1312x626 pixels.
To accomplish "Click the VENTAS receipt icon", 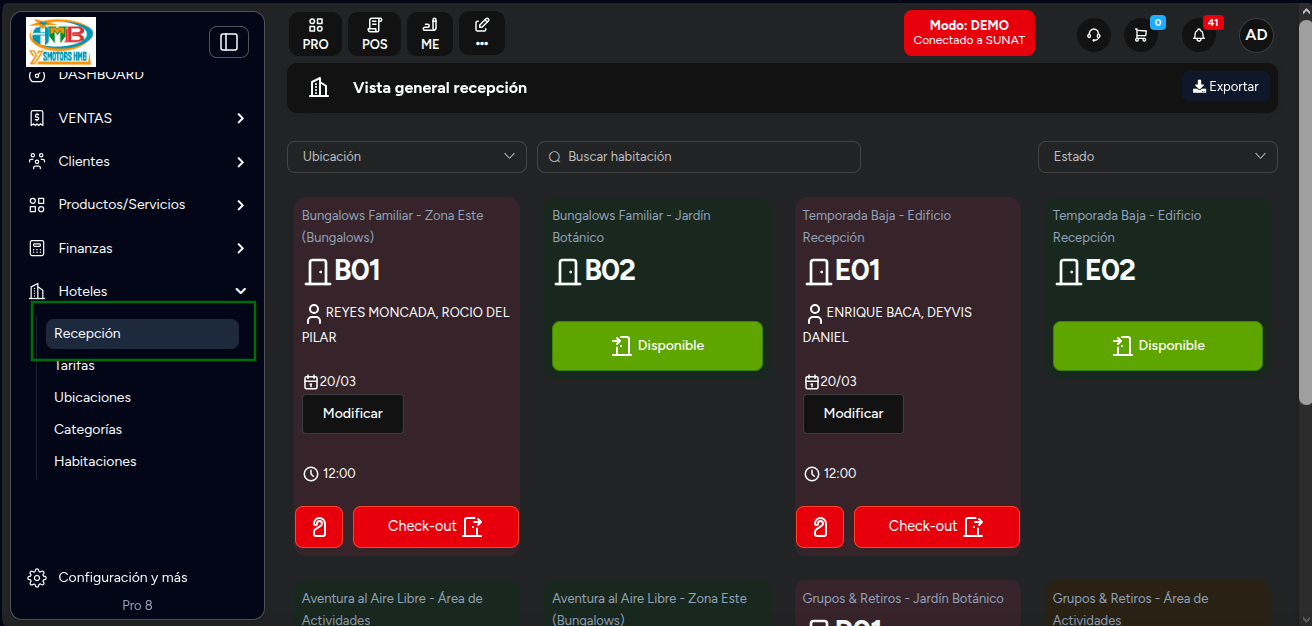I will [37, 118].
